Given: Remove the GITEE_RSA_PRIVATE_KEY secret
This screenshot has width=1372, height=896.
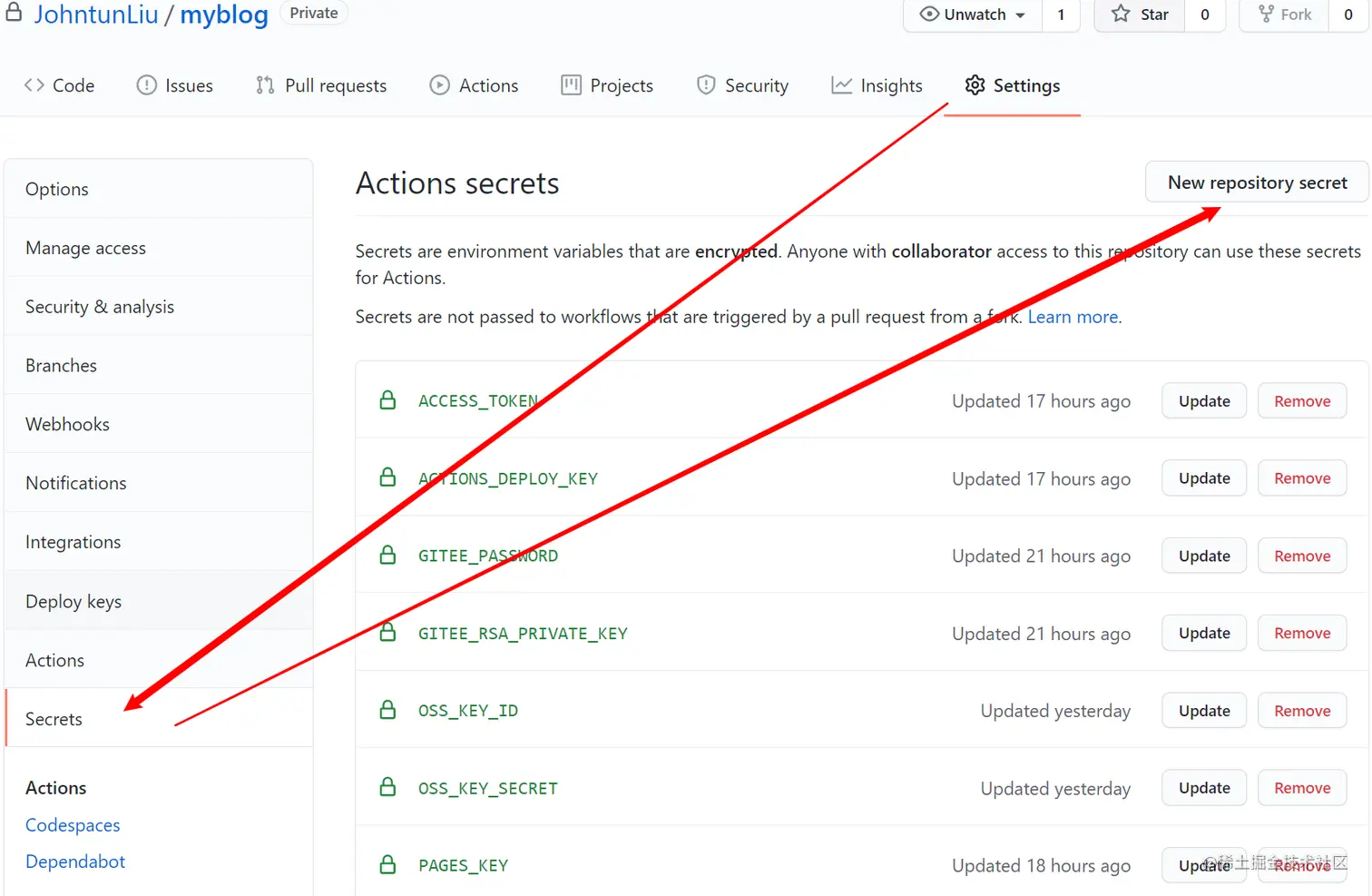Looking at the screenshot, I should coord(1302,633).
